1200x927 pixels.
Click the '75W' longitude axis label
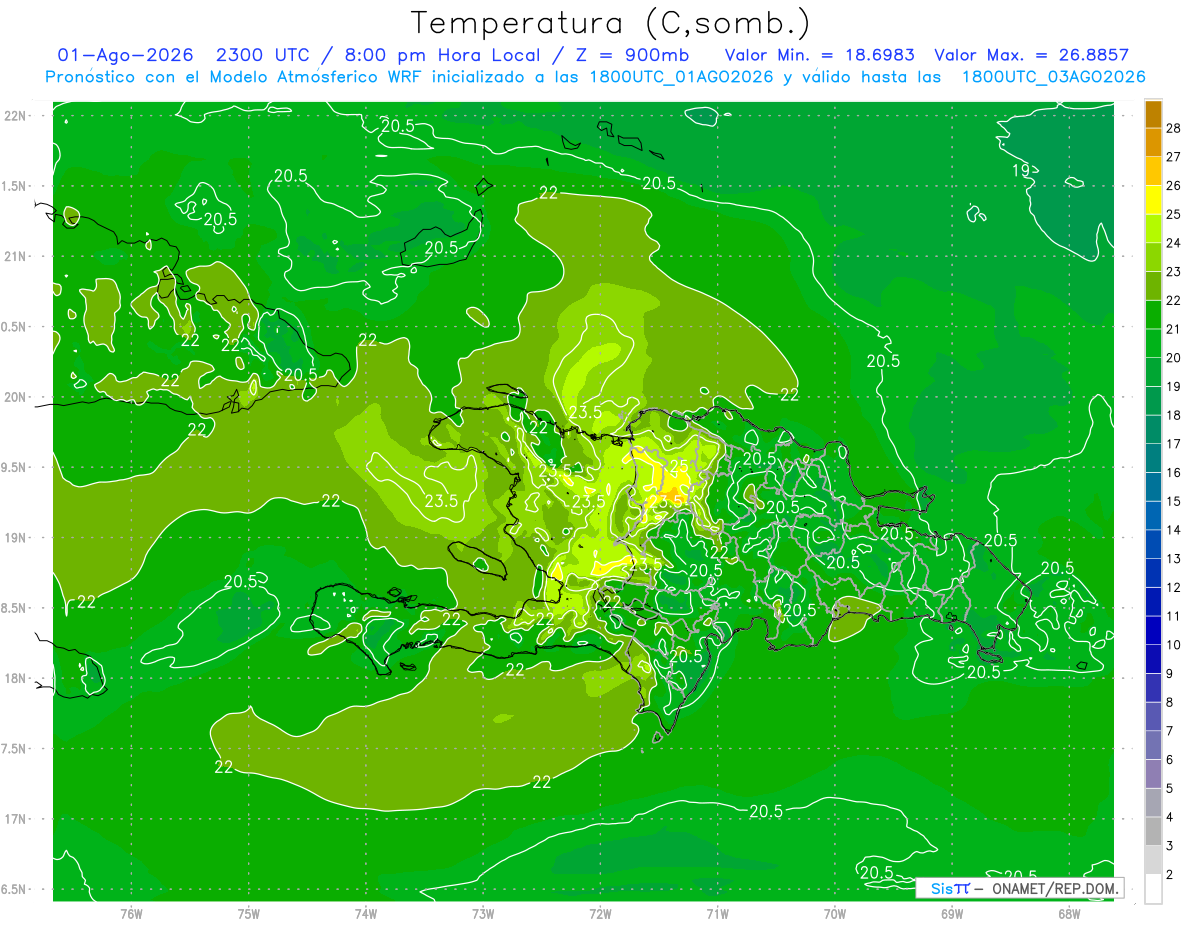click(x=249, y=913)
